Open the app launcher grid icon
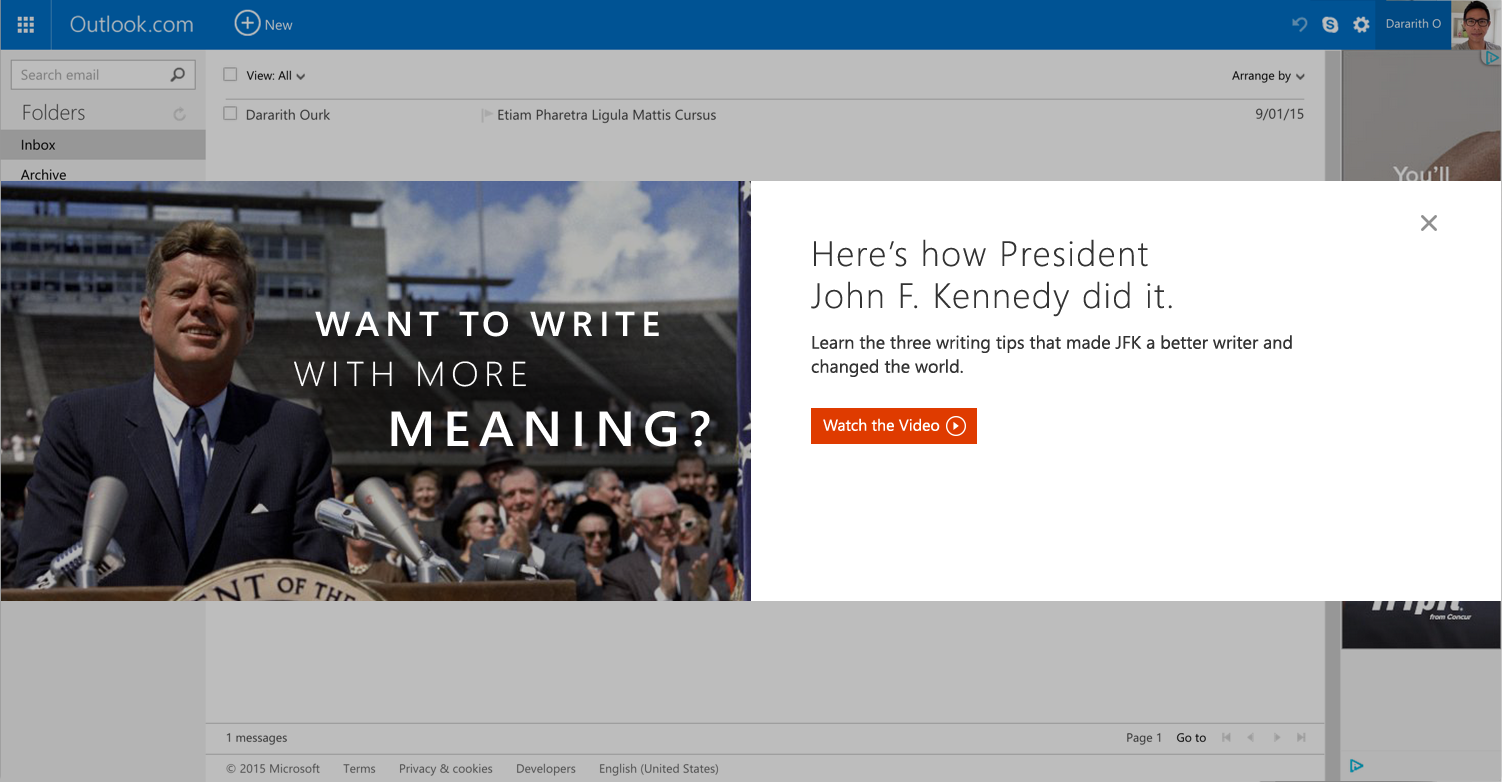The width and height of the screenshot is (1502, 782). coord(26,25)
